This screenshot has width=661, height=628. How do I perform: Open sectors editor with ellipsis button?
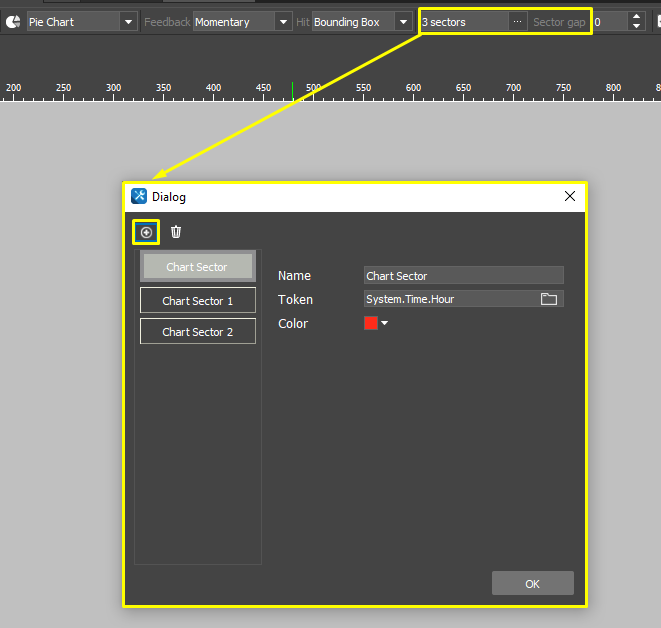pos(517,21)
